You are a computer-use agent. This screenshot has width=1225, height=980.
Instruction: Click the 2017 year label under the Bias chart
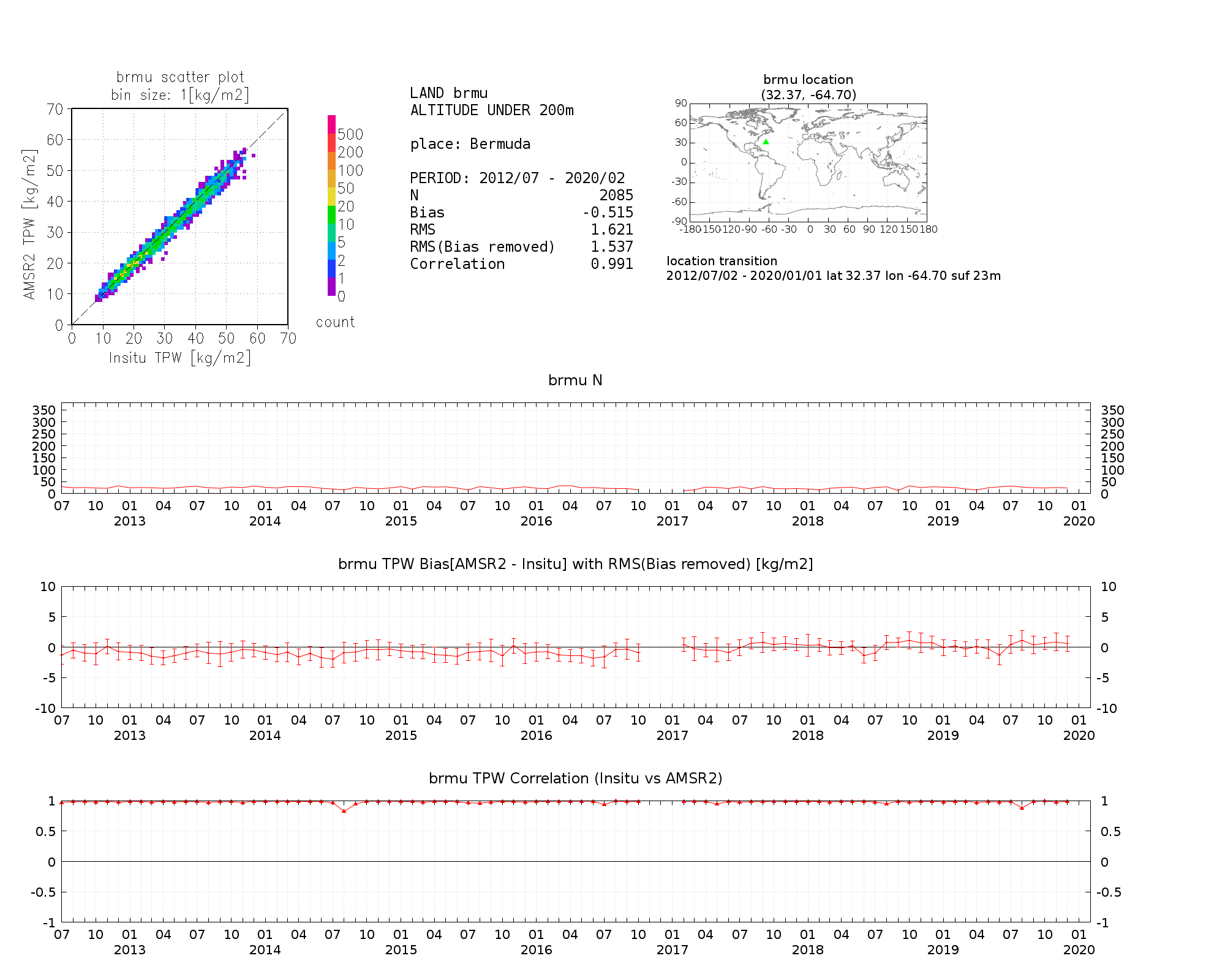[673, 736]
